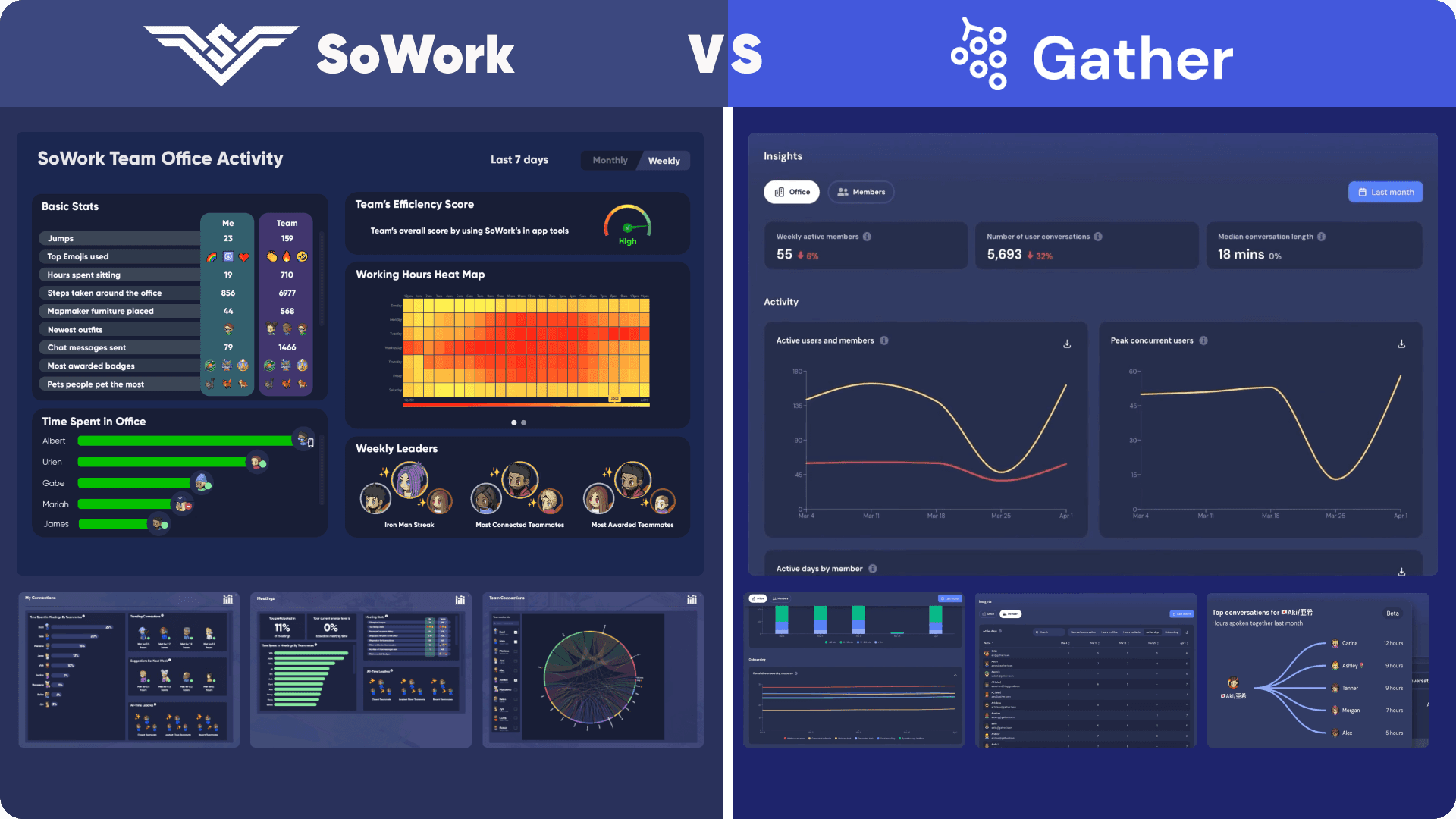Image resolution: width=1456 pixels, height=819 pixels.
Task: Click the Most Connected Teammates badge icon
Action: (x=519, y=484)
